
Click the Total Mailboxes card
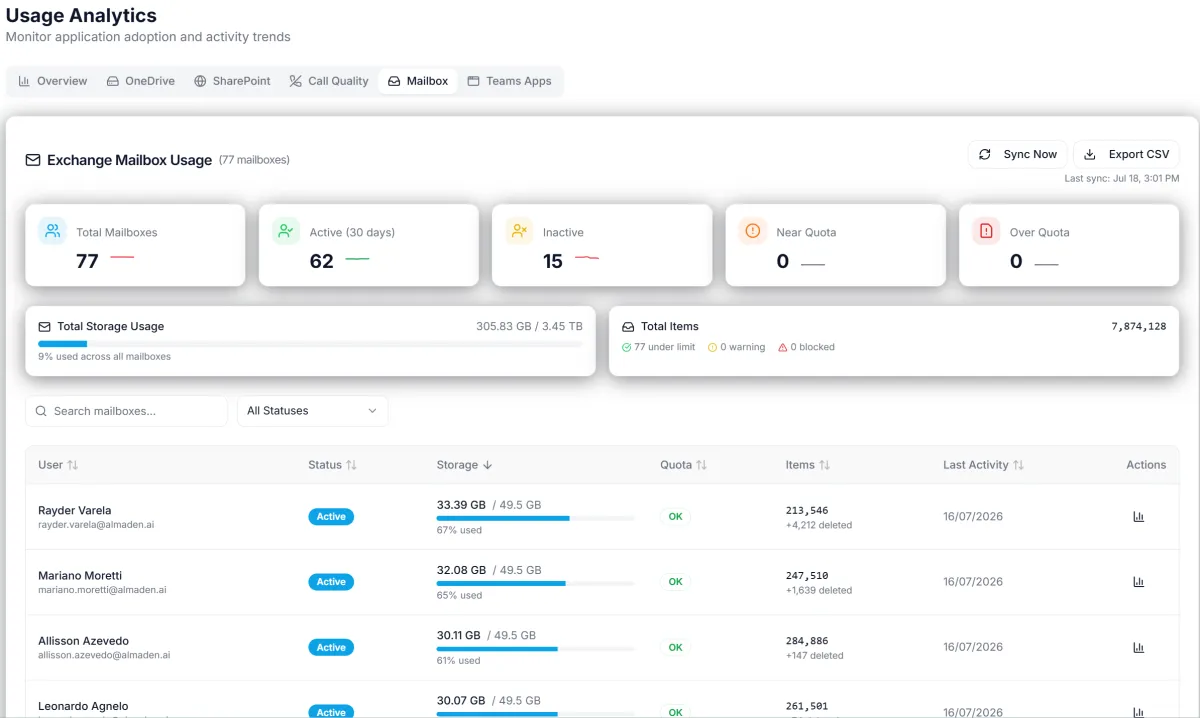pos(135,245)
